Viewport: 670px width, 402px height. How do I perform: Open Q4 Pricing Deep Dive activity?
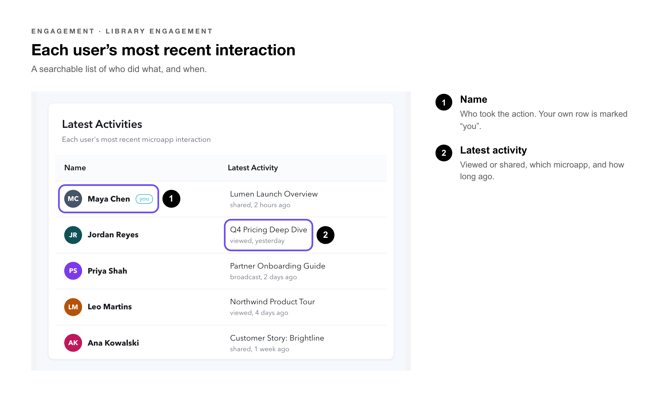click(268, 230)
